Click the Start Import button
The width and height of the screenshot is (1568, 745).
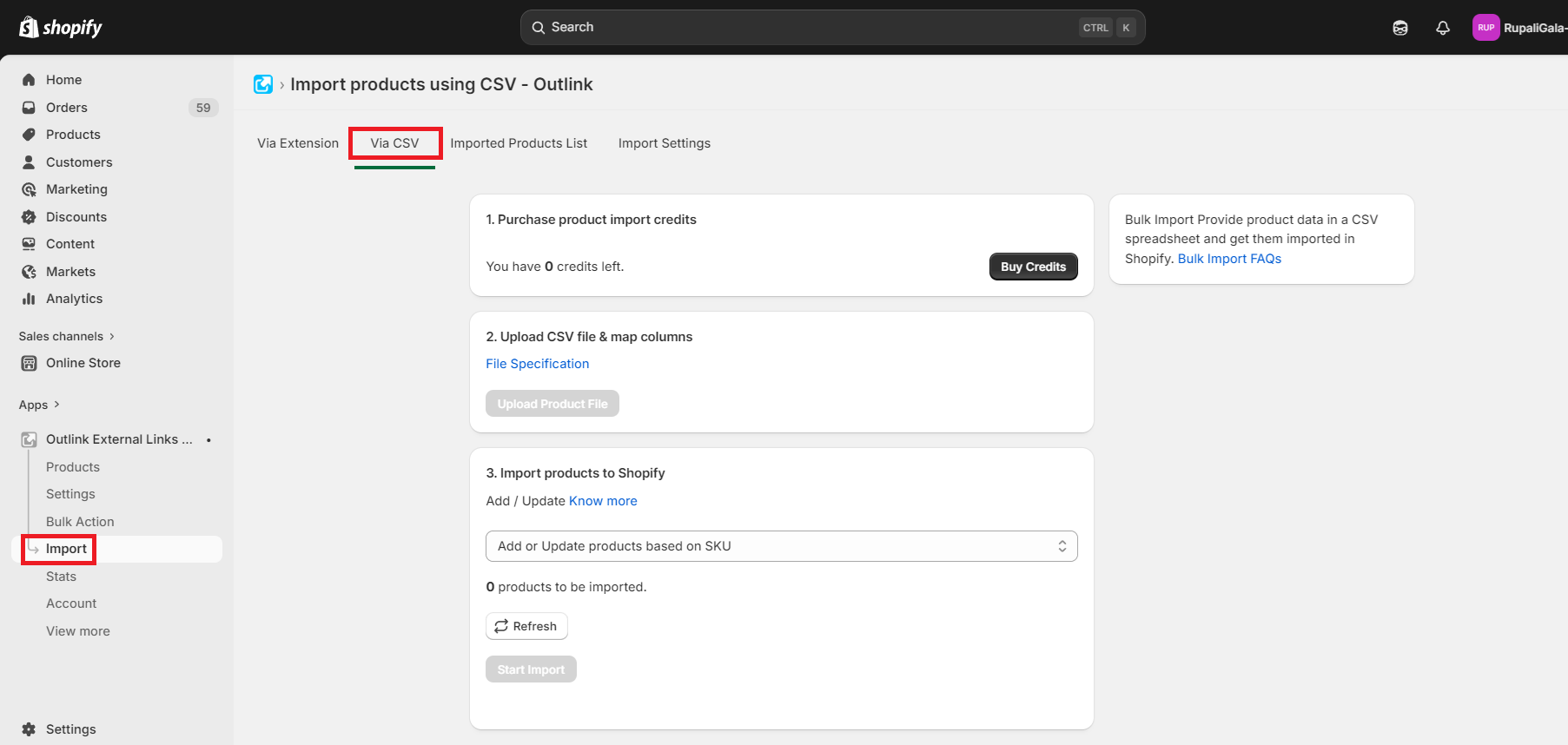point(531,669)
